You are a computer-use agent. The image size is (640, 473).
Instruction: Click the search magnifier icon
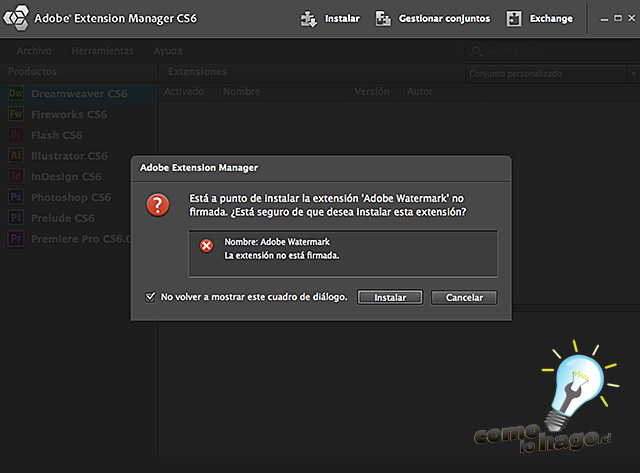coord(476,51)
